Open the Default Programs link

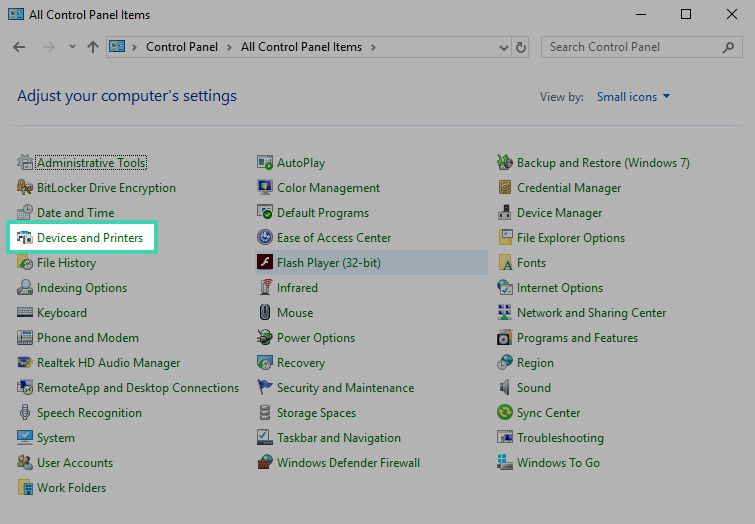tap(323, 213)
